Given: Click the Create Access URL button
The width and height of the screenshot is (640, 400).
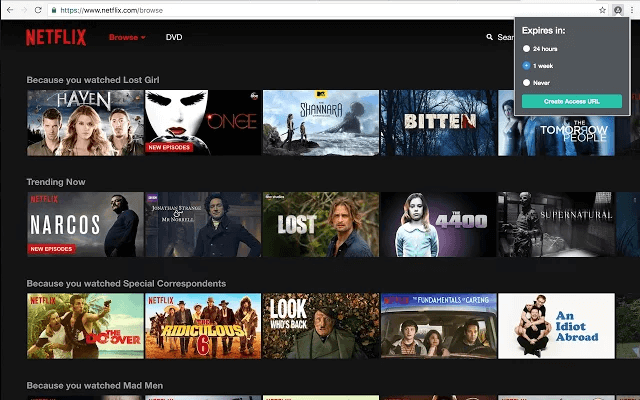Looking at the screenshot, I should point(572,101).
